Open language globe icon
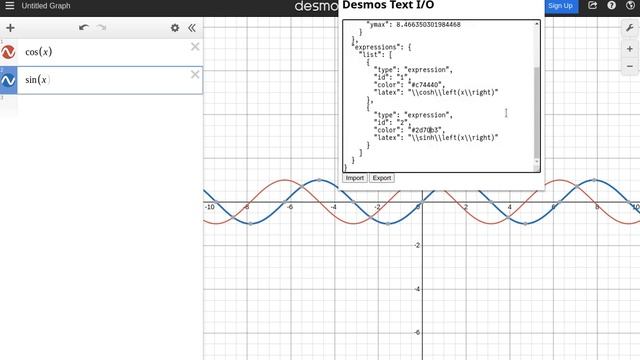This screenshot has height=360, width=640. [x=630, y=6]
